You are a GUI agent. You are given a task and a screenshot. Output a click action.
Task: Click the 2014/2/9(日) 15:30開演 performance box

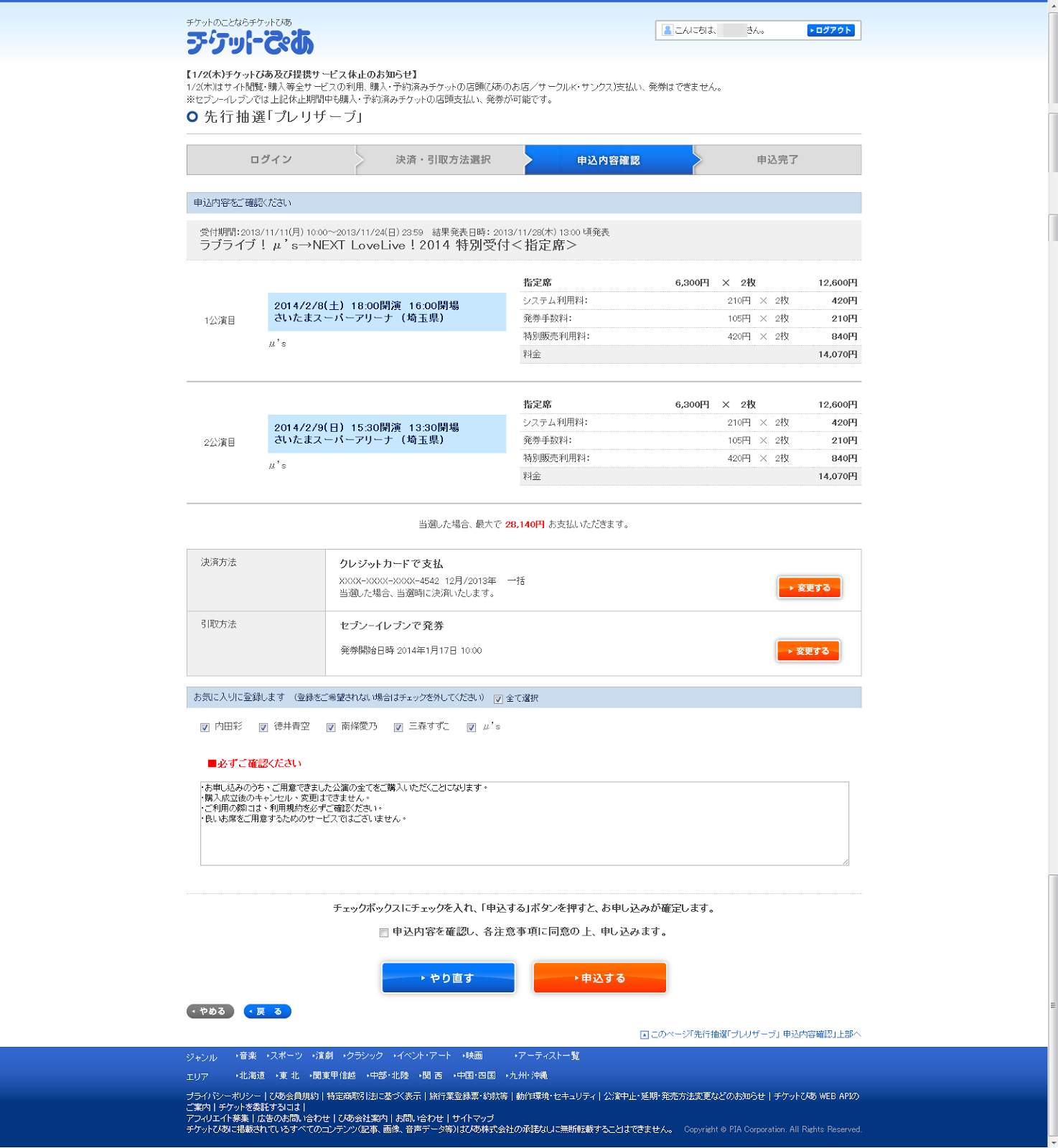[387, 434]
